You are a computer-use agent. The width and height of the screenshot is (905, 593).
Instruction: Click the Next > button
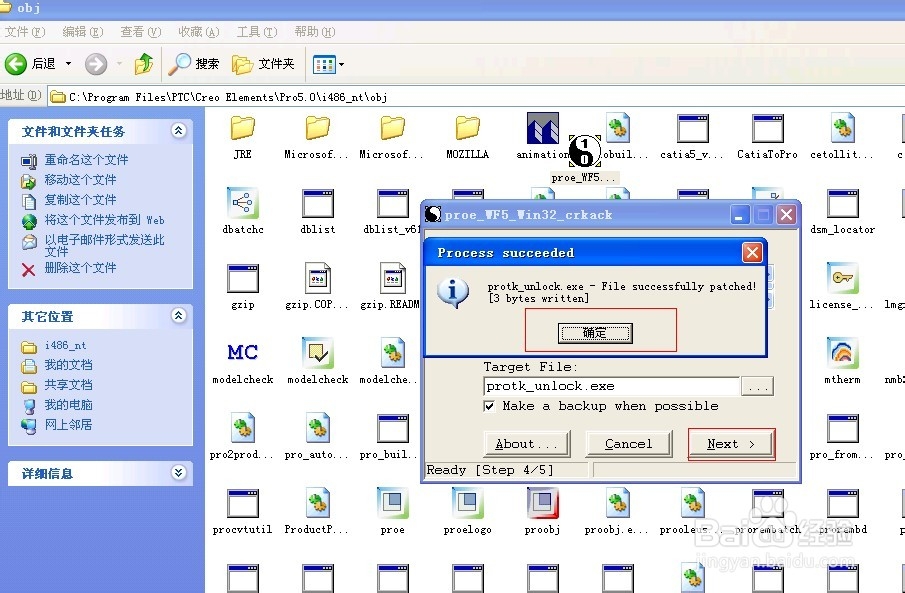(x=731, y=444)
